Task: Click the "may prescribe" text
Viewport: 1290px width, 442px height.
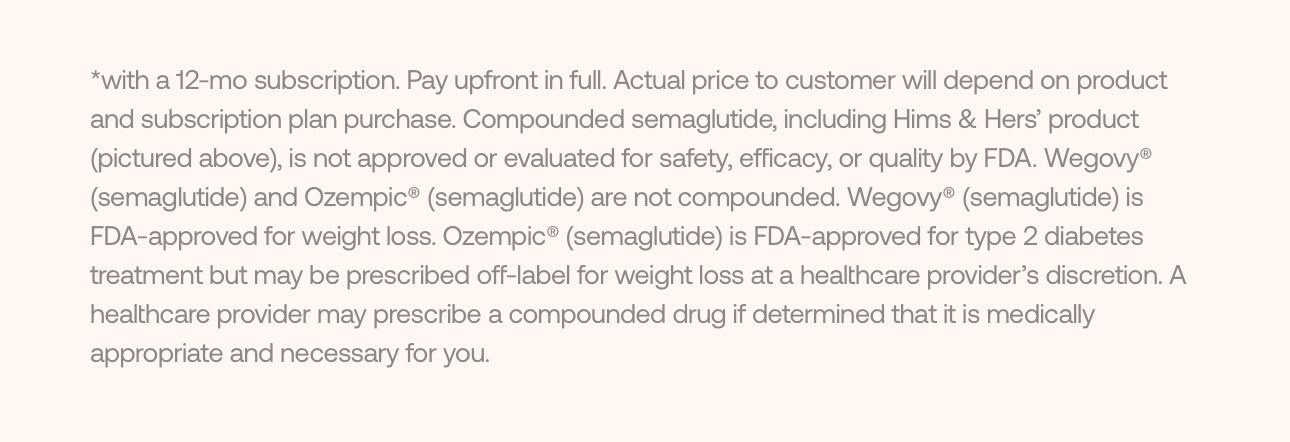Action: [x=386, y=314]
